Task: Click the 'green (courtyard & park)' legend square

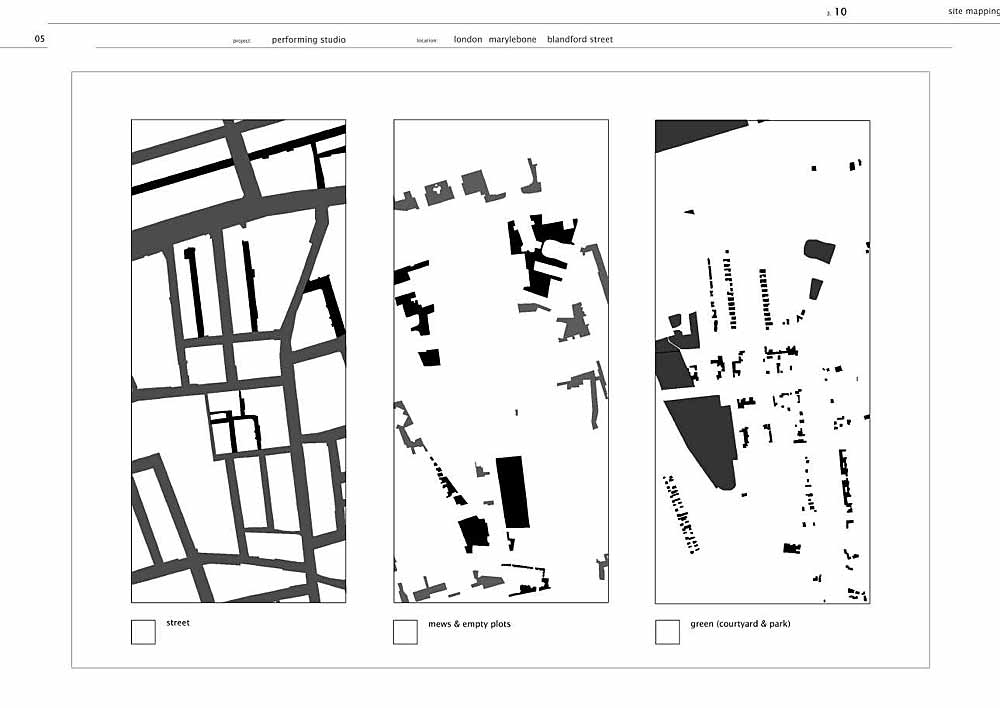Action: click(x=667, y=631)
